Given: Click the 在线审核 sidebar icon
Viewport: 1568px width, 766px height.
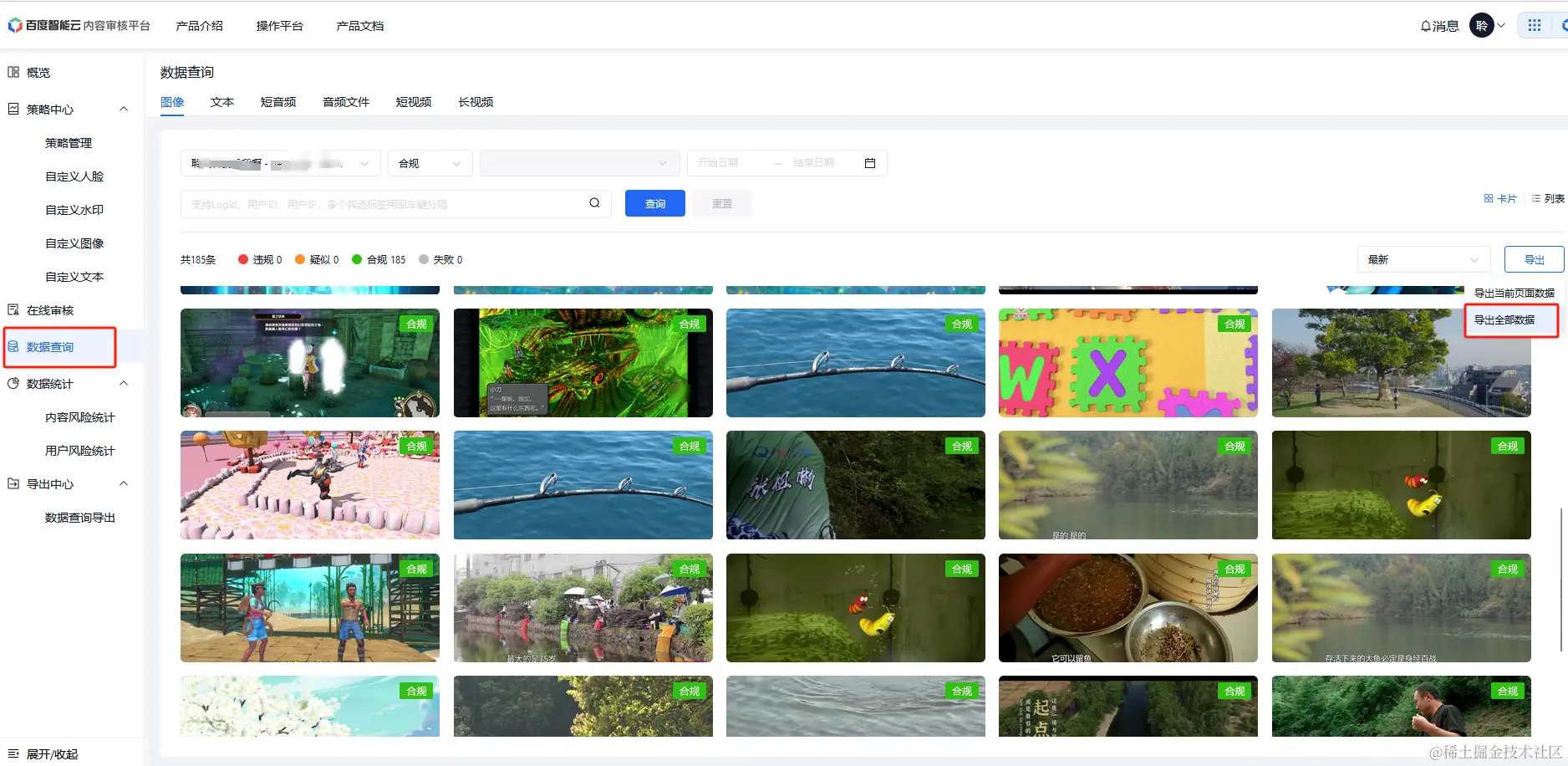Looking at the screenshot, I should click(x=13, y=309).
